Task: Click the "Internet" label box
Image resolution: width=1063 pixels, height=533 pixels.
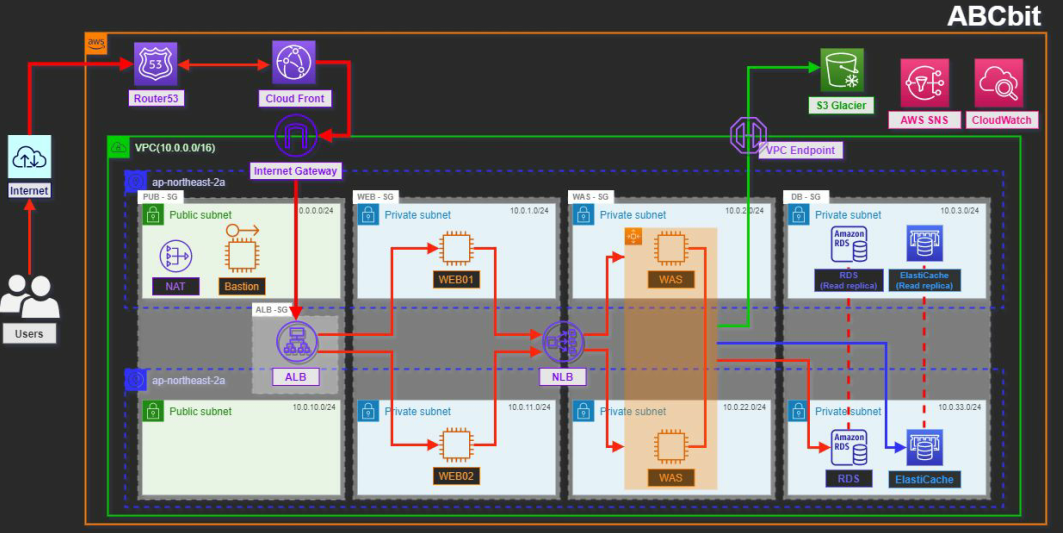Action: coord(29,191)
